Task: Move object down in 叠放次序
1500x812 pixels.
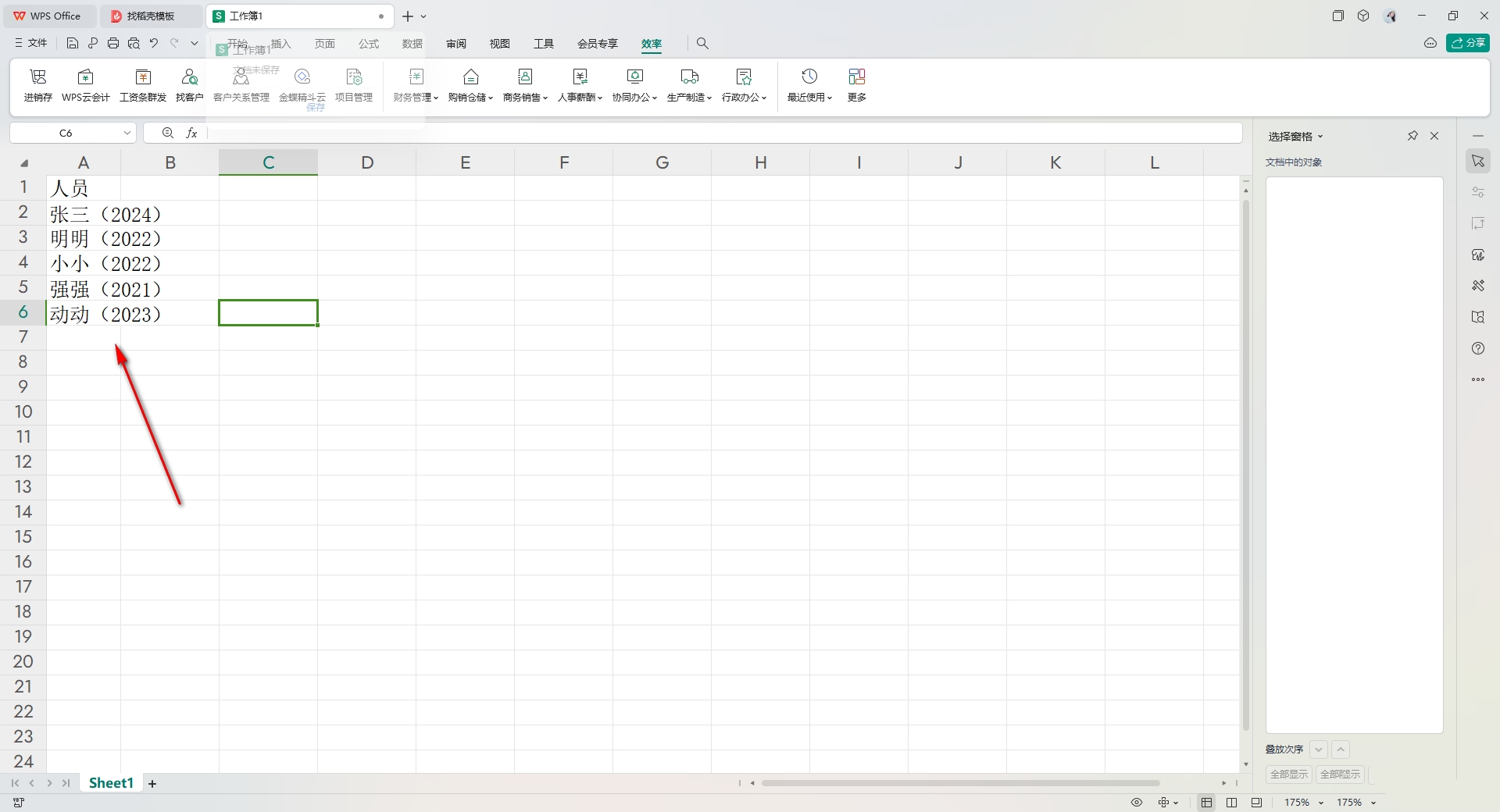Action: [x=1319, y=750]
